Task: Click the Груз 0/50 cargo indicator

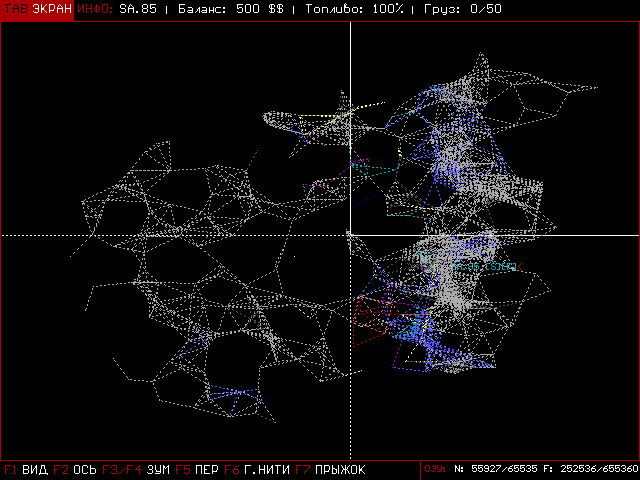Action: [x=462, y=9]
